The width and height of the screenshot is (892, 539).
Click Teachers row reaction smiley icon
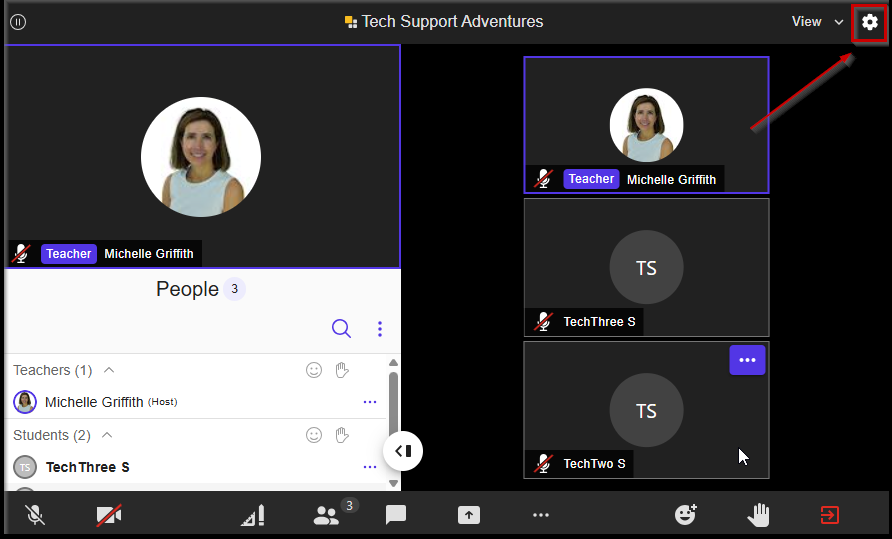[314, 370]
